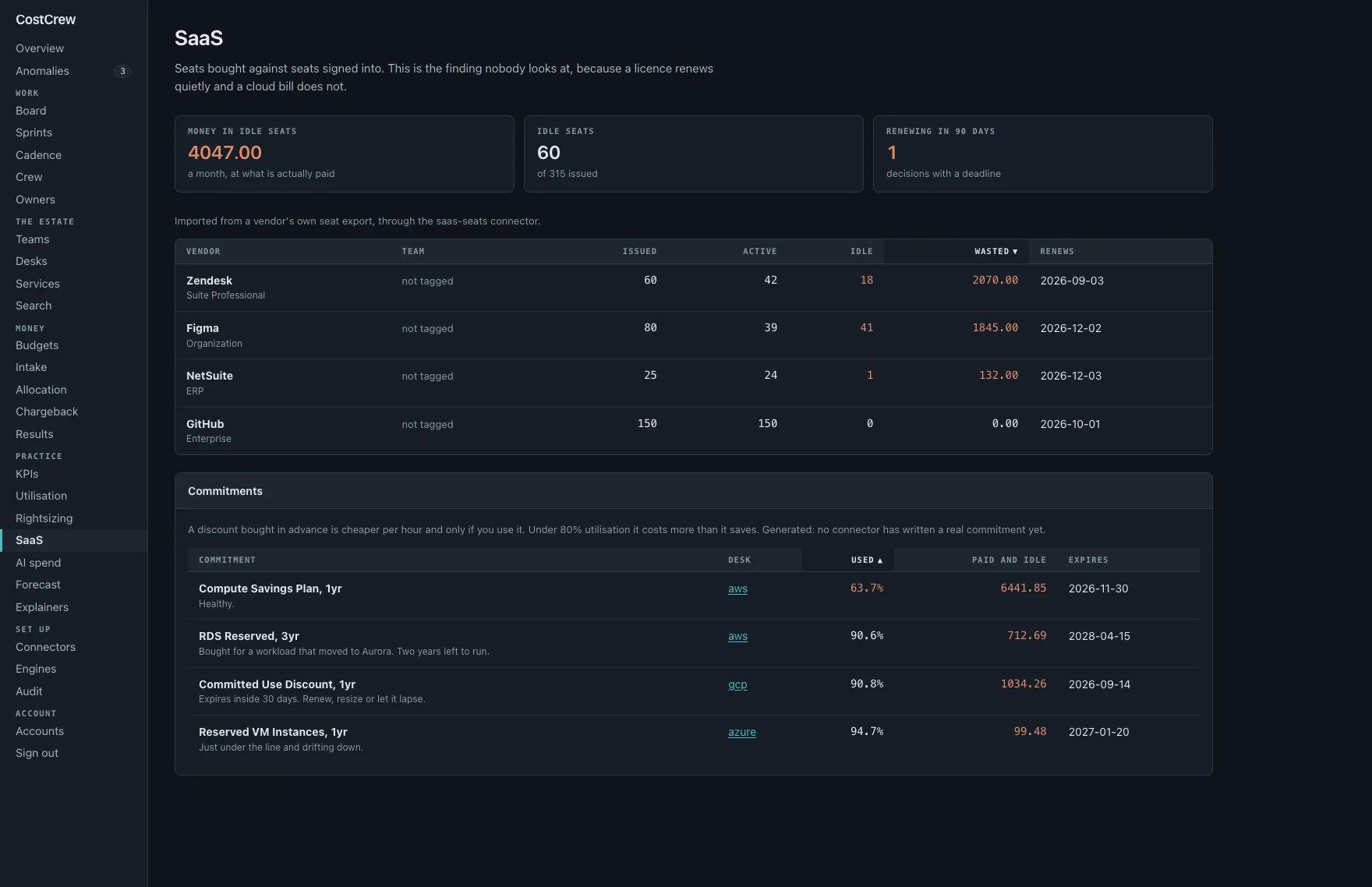Sort seats table by Vendor header
This screenshot has height=887, width=1372.
click(x=203, y=251)
